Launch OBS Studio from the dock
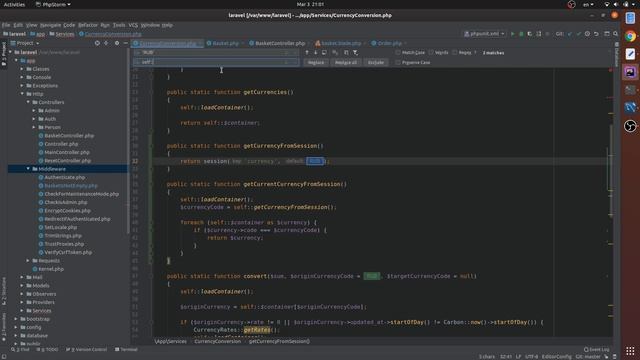Viewport: 640px width, 360px height. (x=630, y=126)
